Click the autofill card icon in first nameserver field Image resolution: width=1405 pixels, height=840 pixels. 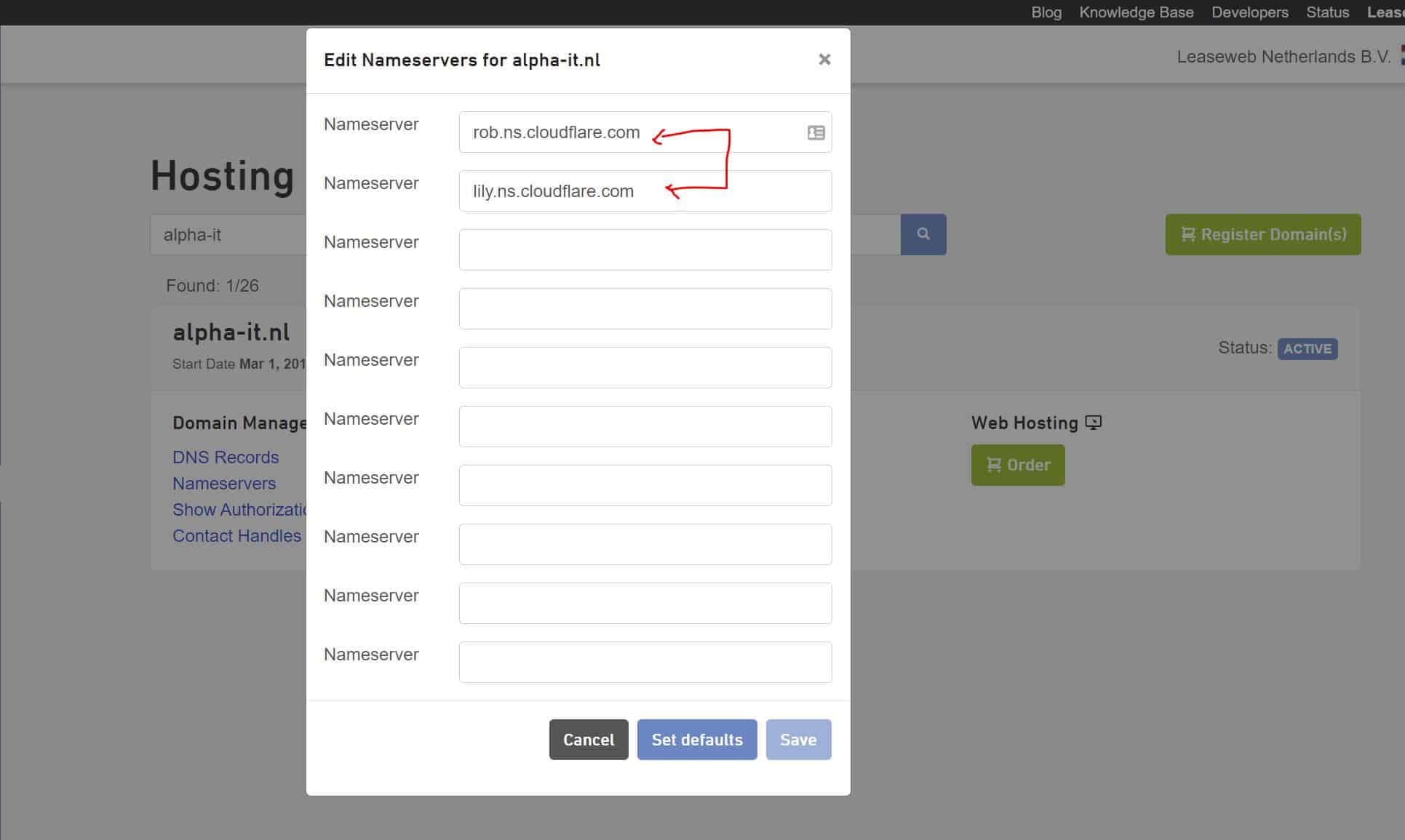816,133
